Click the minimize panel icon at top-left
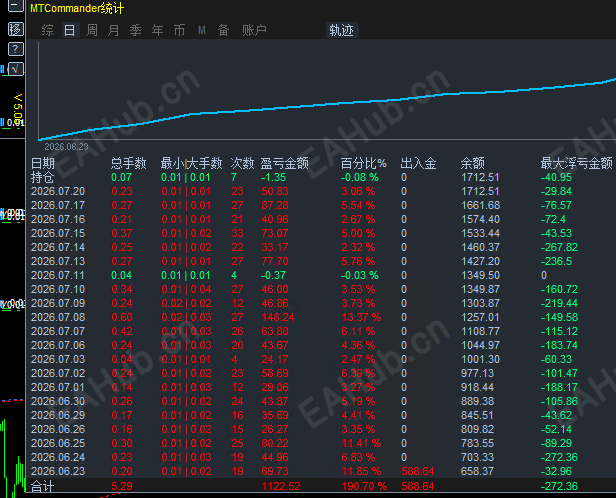The width and height of the screenshot is (616, 498). [x=15, y=5]
